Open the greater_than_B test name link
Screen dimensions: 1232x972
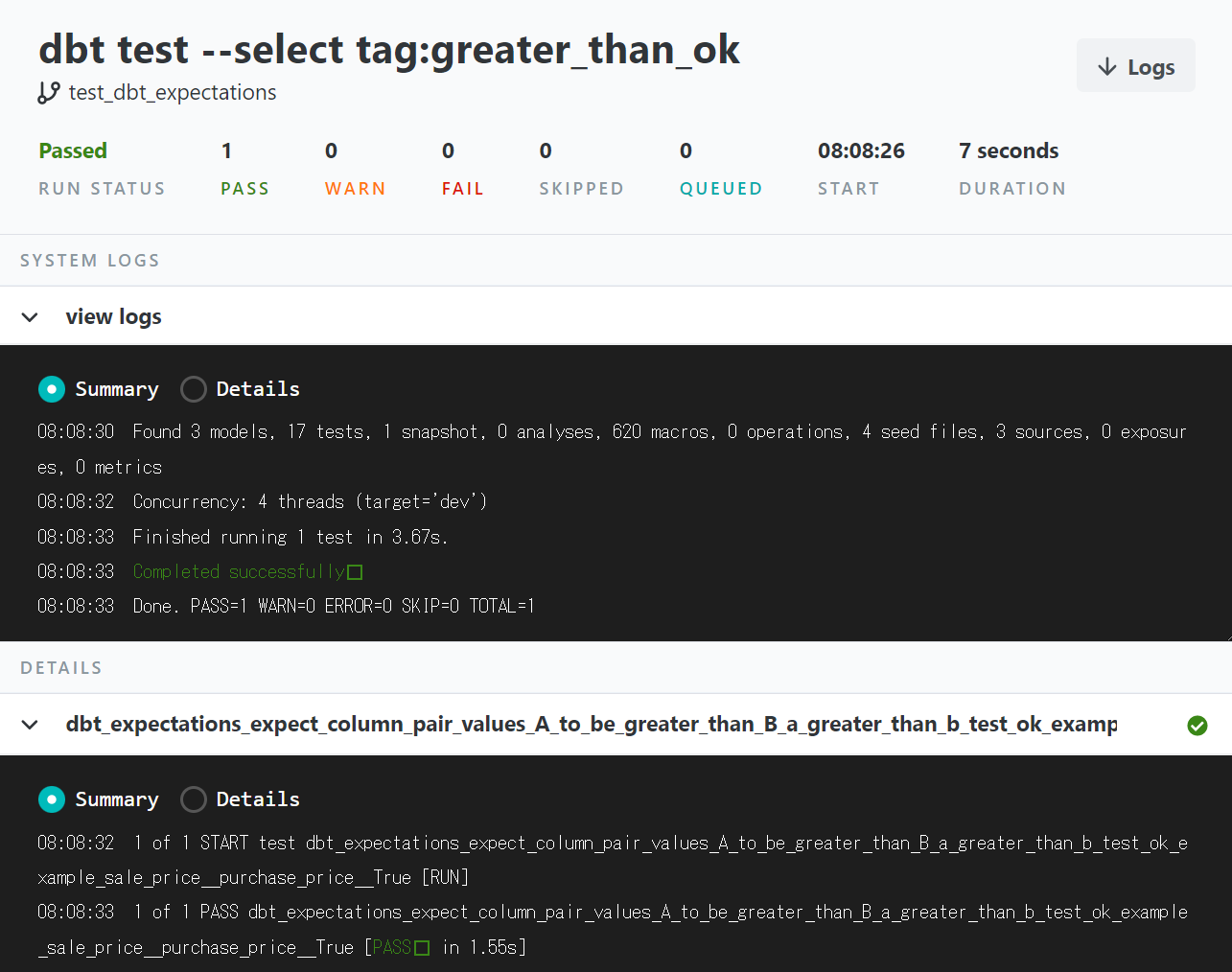[590, 726]
